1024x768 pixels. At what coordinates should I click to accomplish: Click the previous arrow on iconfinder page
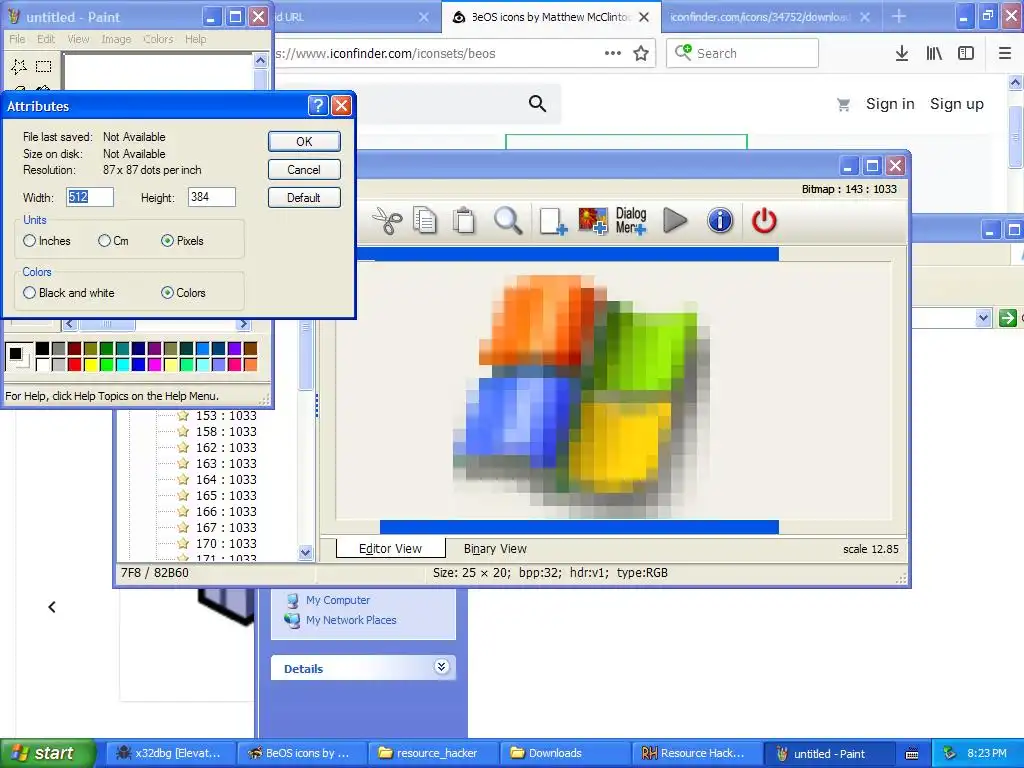52,607
